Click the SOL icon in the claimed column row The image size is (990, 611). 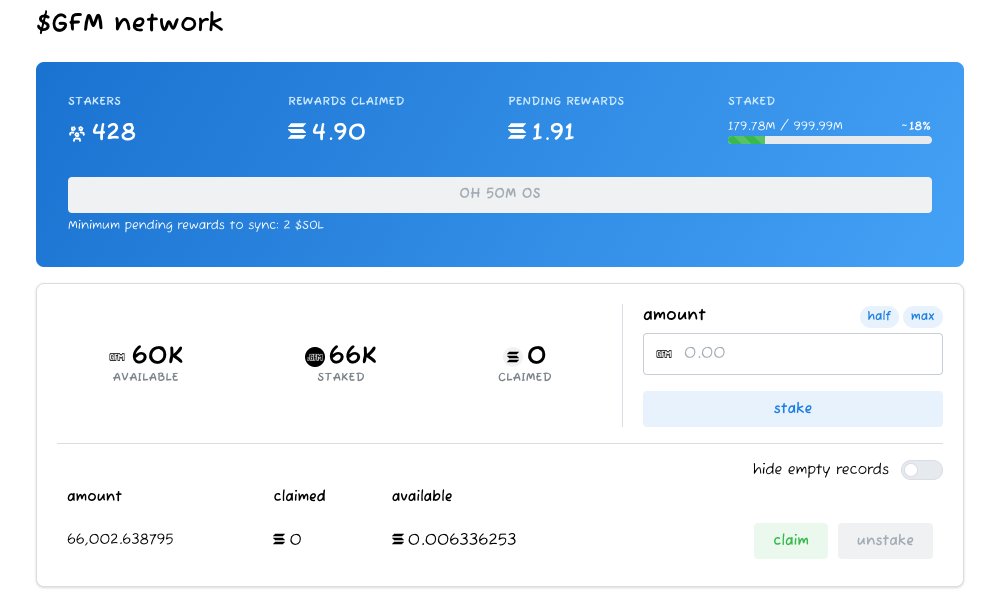point(278,539)
